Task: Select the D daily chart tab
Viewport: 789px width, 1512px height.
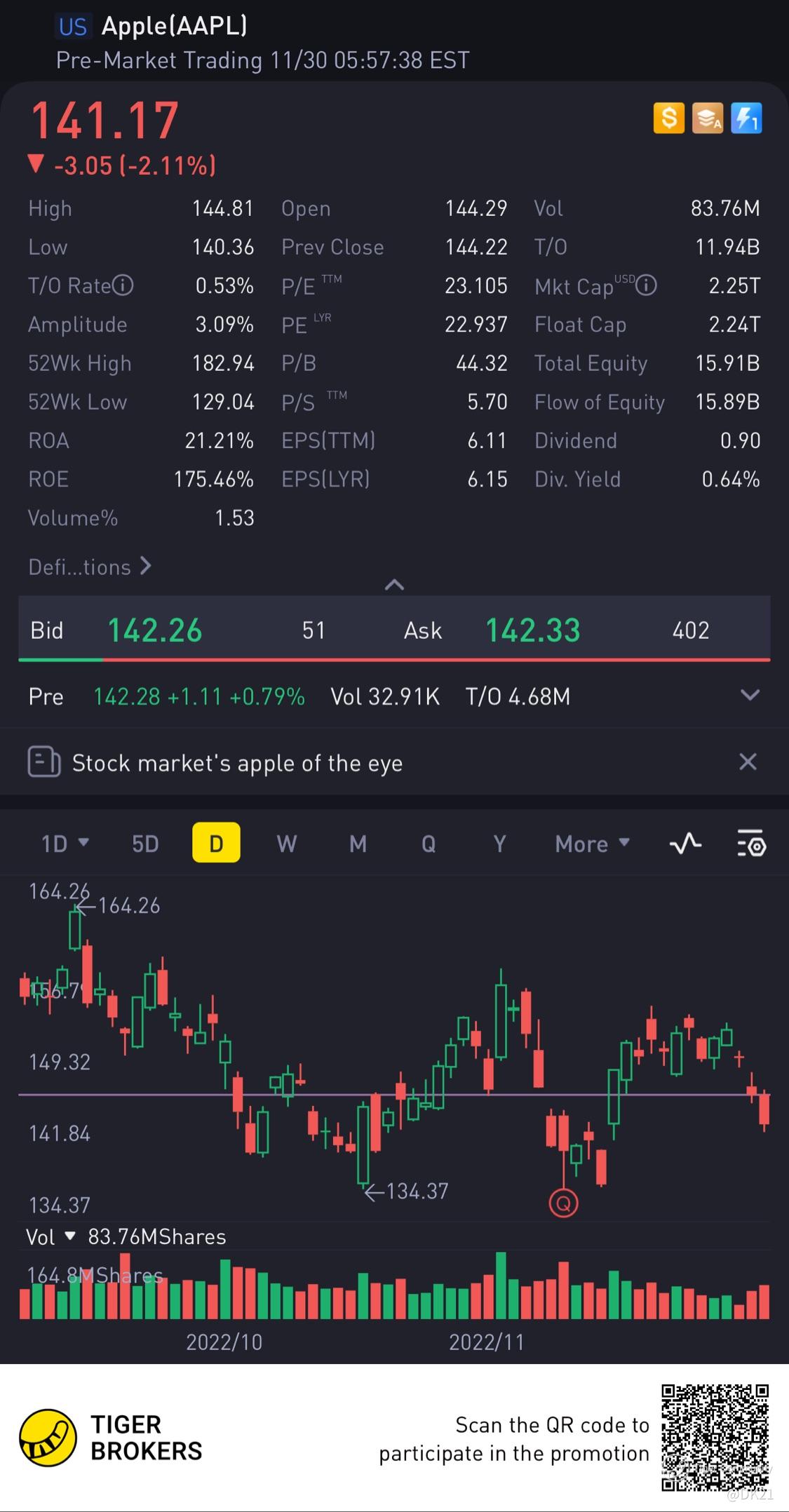Action: pos(216,842)
